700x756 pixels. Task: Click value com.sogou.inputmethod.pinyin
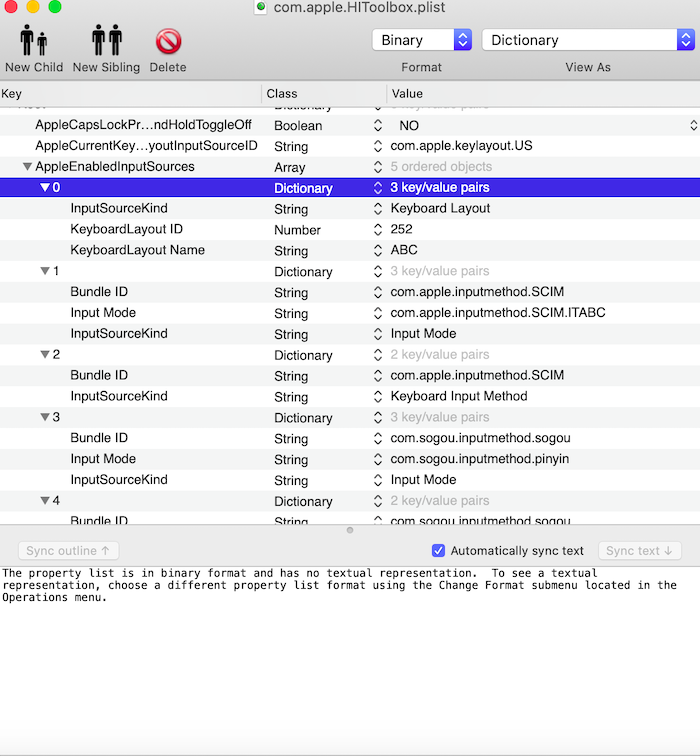click(x=480, y=459)
